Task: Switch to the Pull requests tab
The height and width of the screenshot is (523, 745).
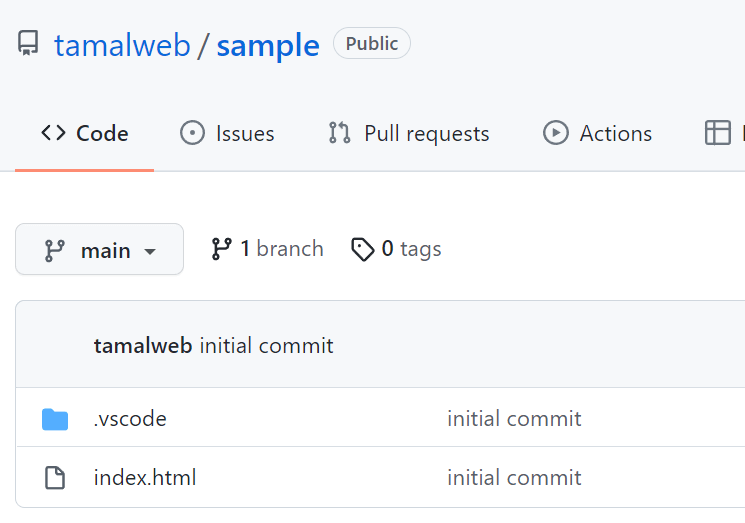Action: (x=409, y=133)
